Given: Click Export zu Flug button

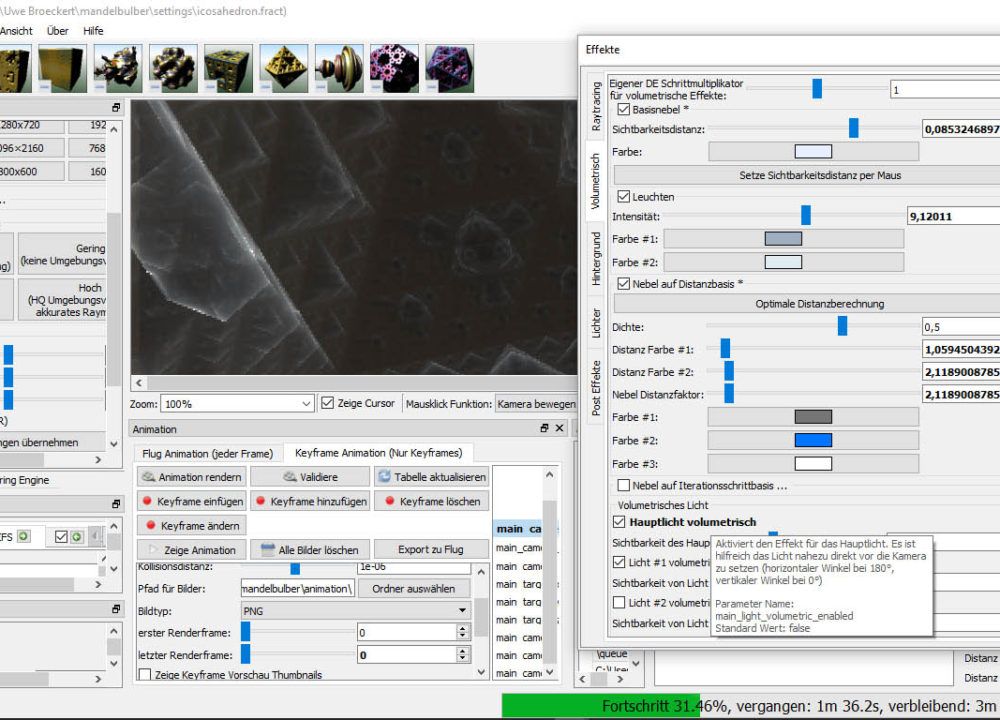Looking at the screenshot, I should pos(432,550).
